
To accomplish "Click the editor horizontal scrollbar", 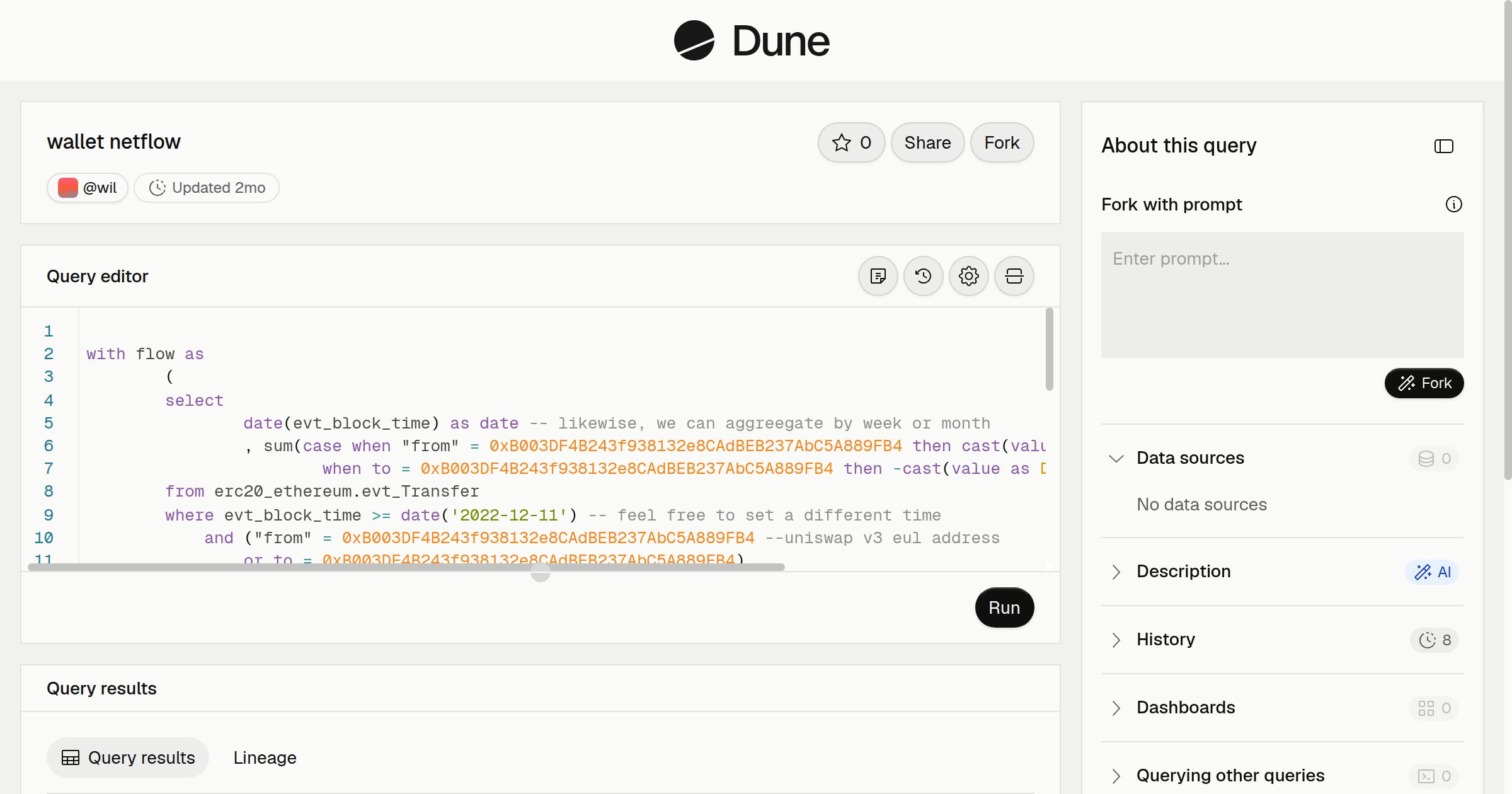I will (x=406, y=567).
